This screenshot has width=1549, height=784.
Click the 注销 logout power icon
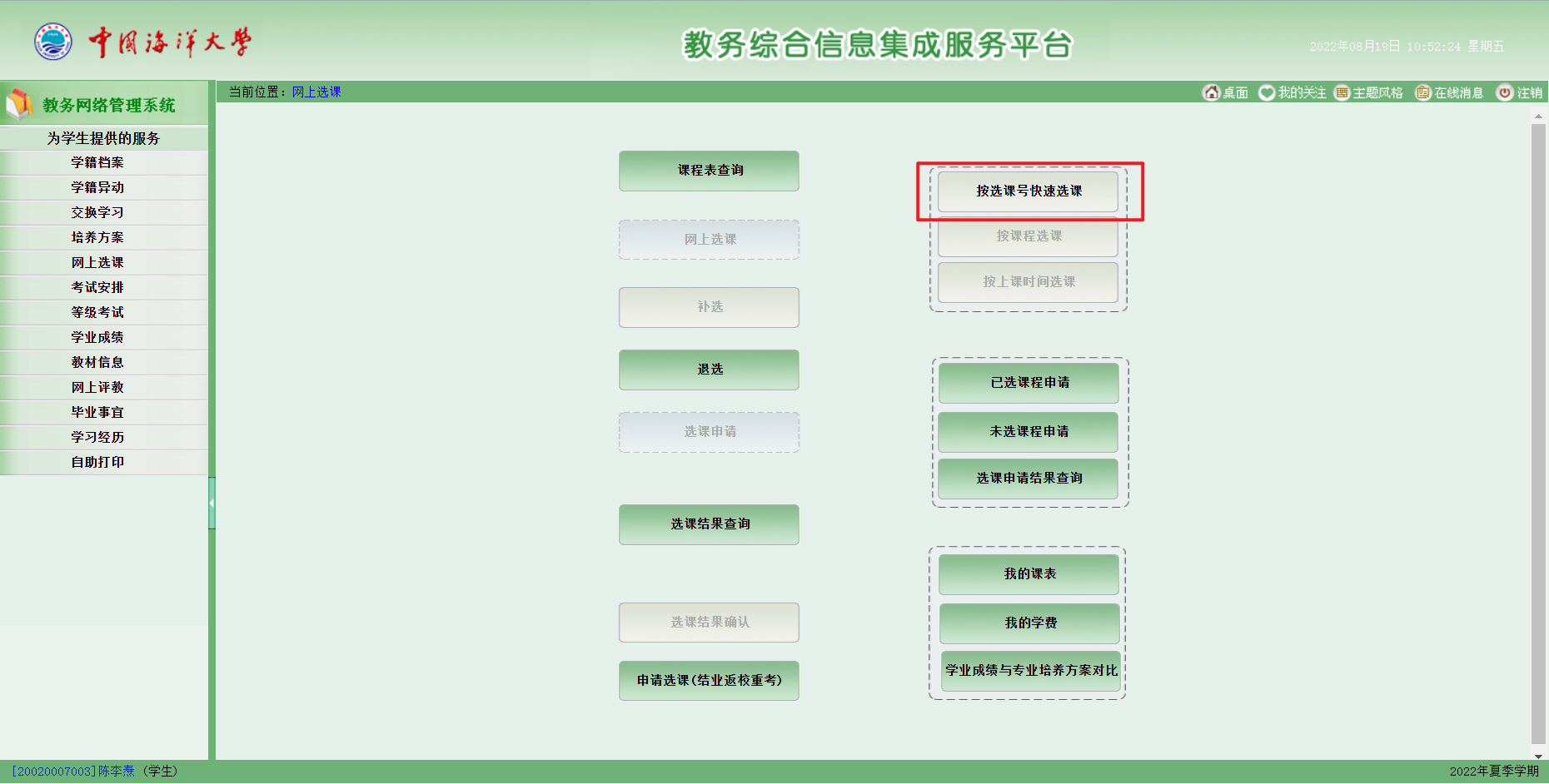[x=1505, y=92]
